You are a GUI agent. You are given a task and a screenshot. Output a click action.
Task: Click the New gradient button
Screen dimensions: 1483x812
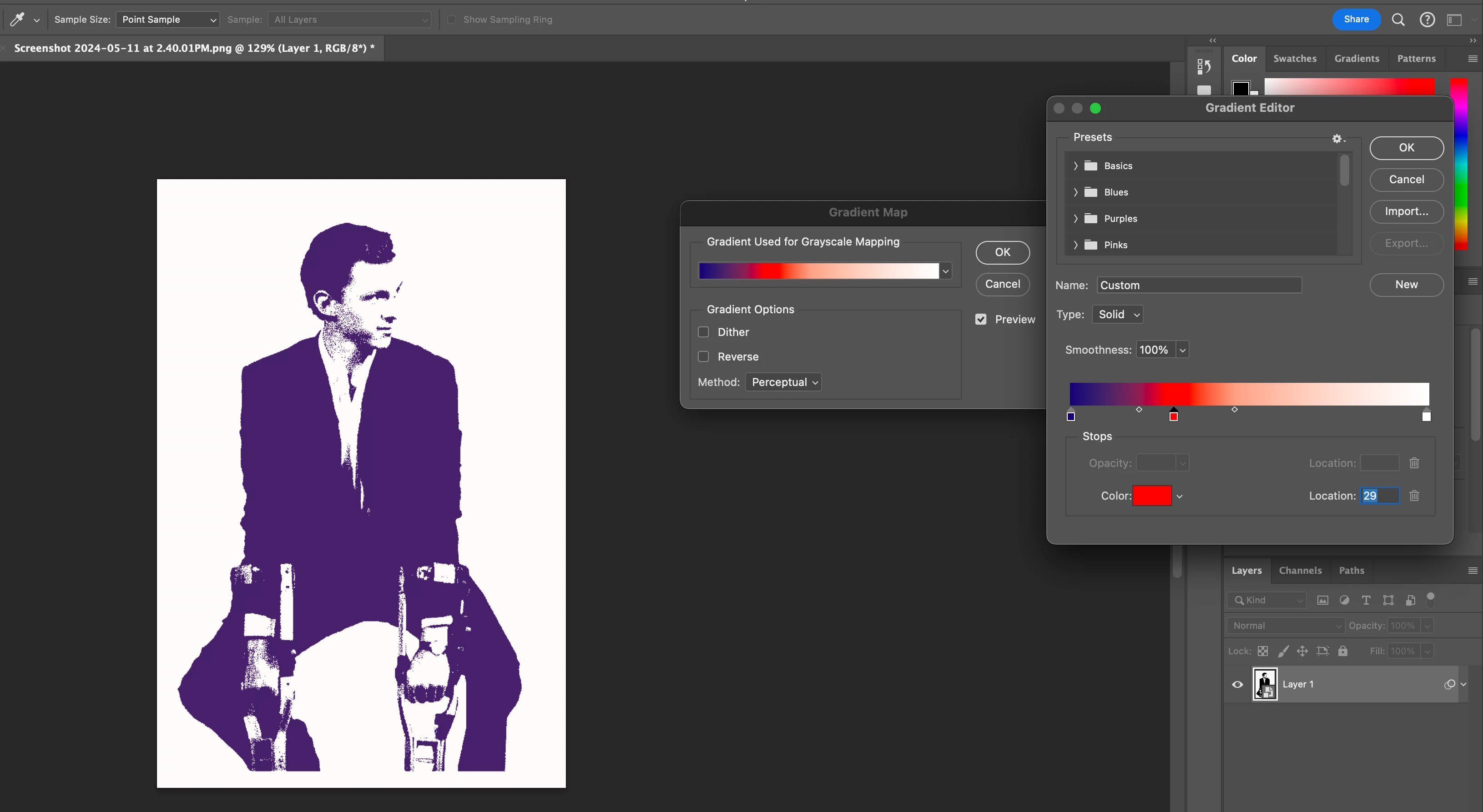coord(1406,284)
